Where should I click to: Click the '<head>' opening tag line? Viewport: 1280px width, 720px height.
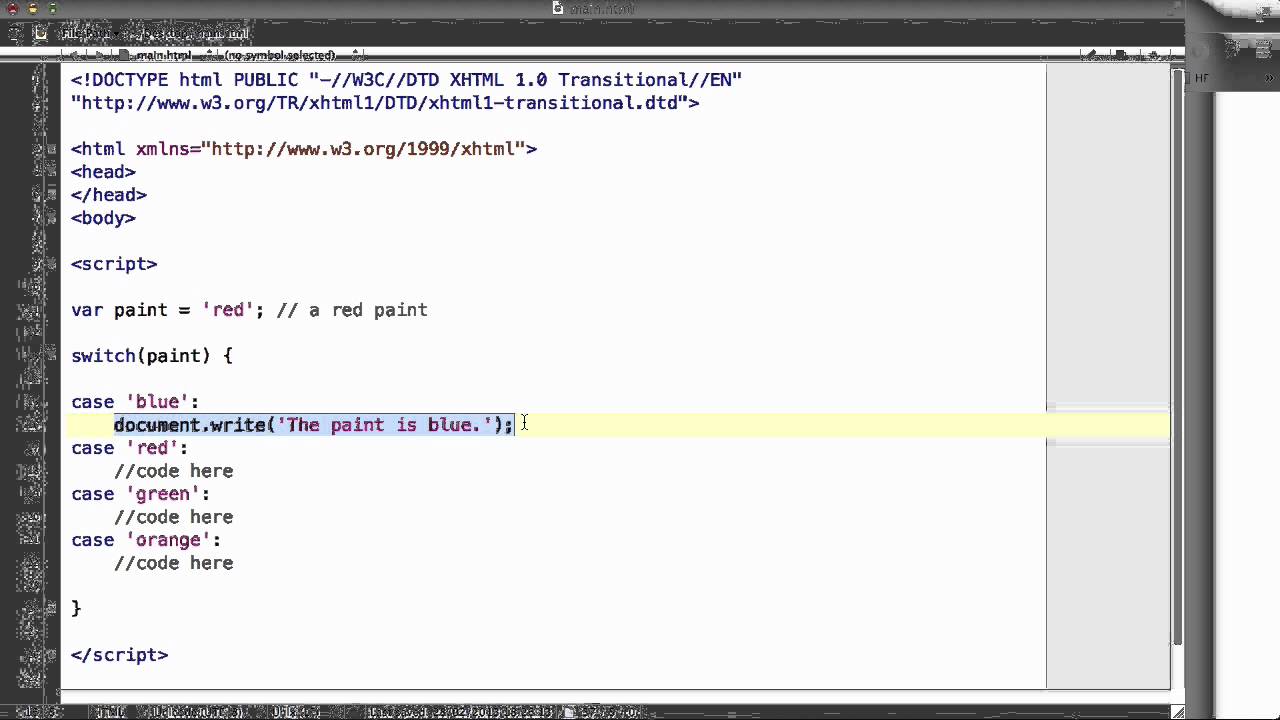tap(103, 172)
